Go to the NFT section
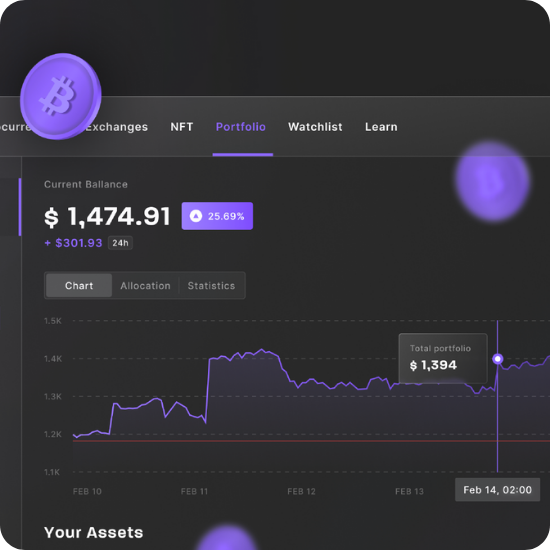Screen dimensions: 550x550 click(x=182, y=127)
